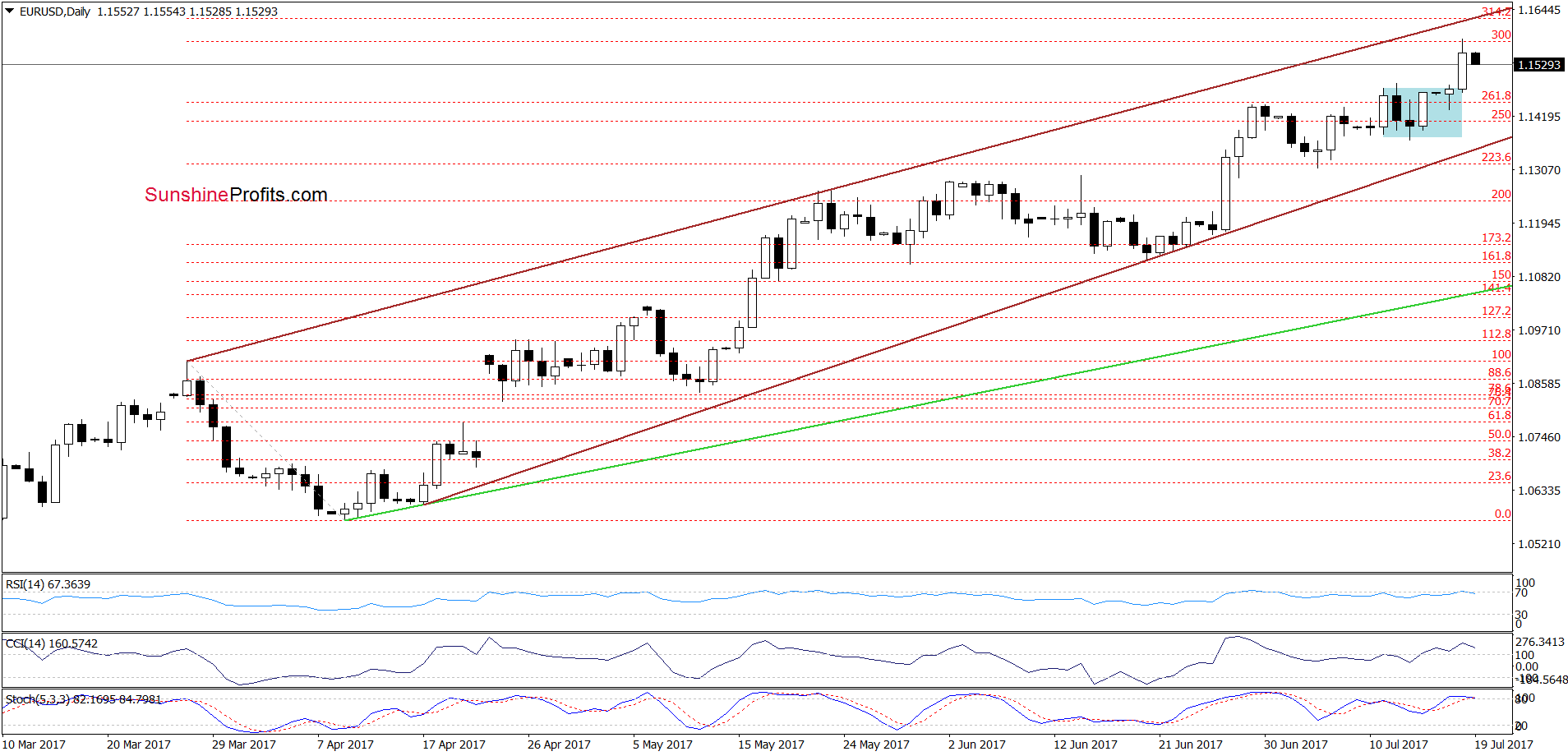Click the 17 Apr 2017 date label

[x=454, y=744]
